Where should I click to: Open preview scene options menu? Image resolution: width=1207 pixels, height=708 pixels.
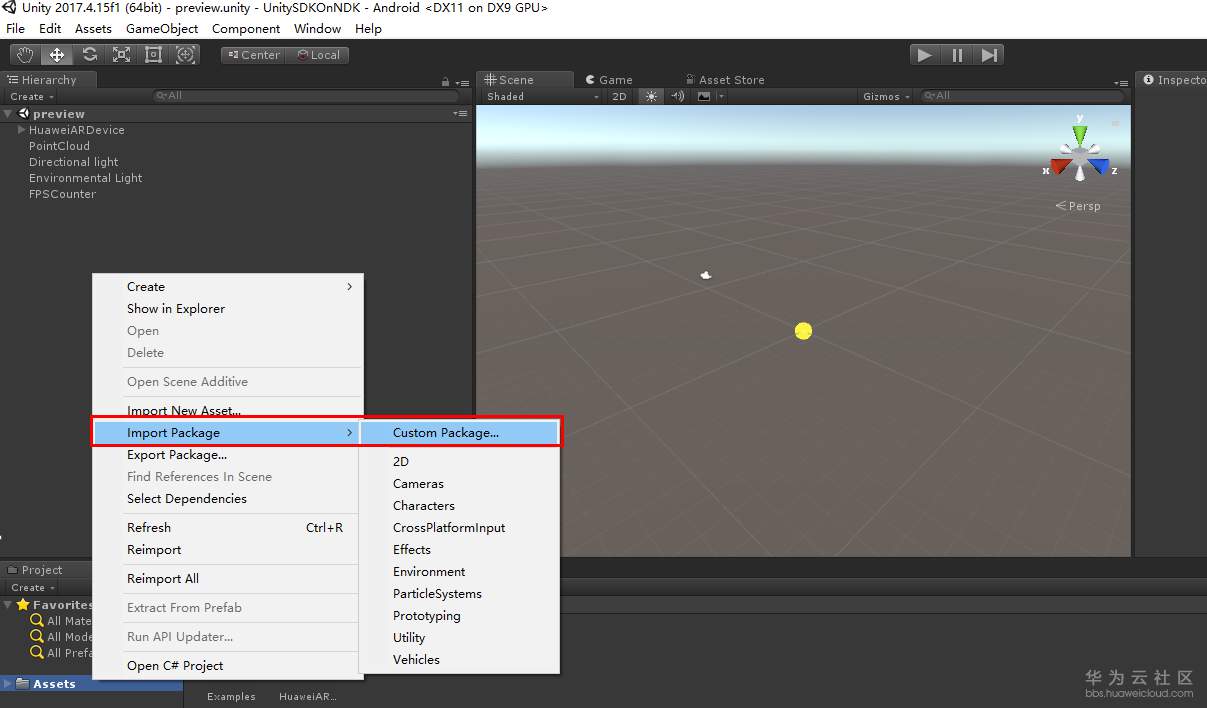point(460,114)
